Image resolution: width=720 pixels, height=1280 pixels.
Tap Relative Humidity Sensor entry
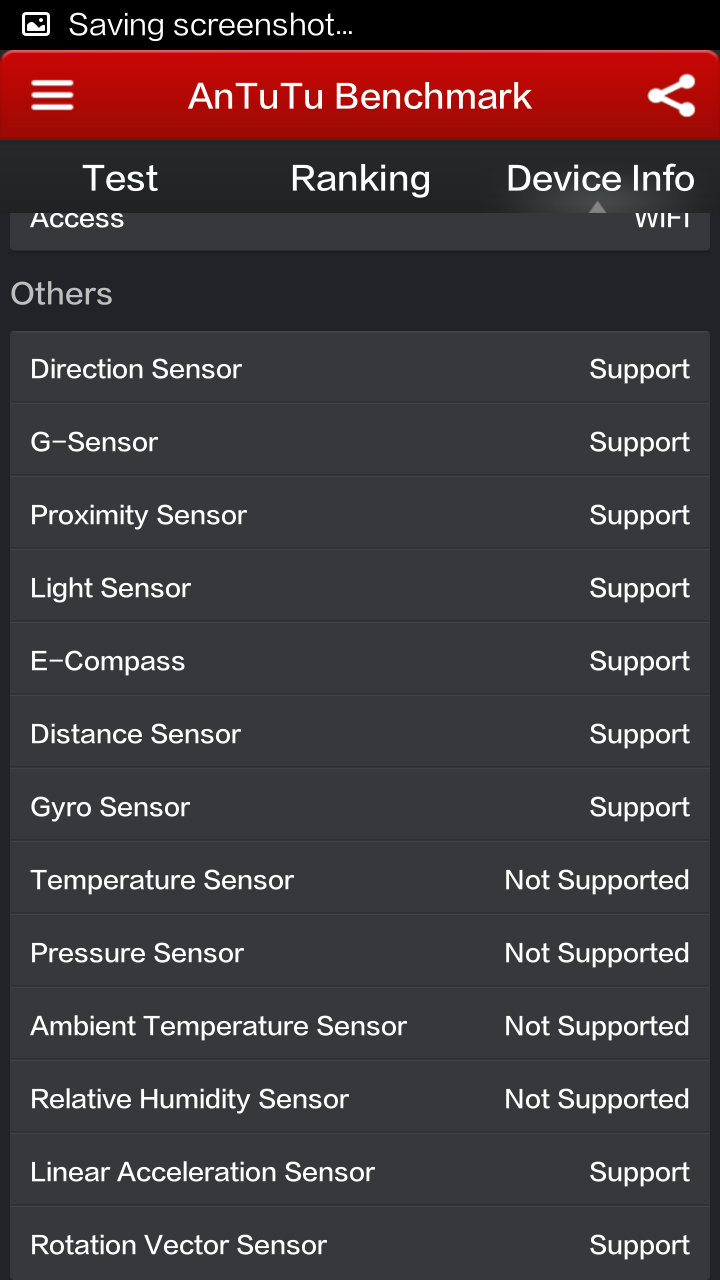coord(360,1098)
